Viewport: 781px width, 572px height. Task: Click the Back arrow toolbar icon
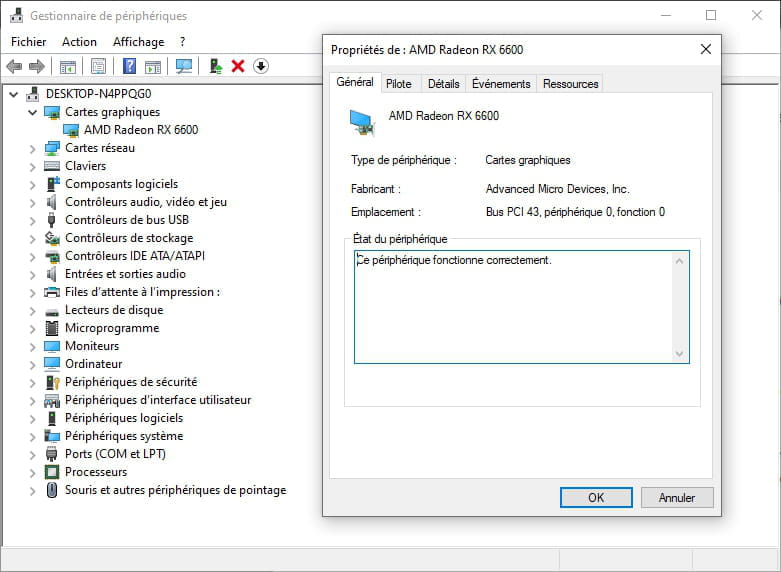(x=14, y=66)
